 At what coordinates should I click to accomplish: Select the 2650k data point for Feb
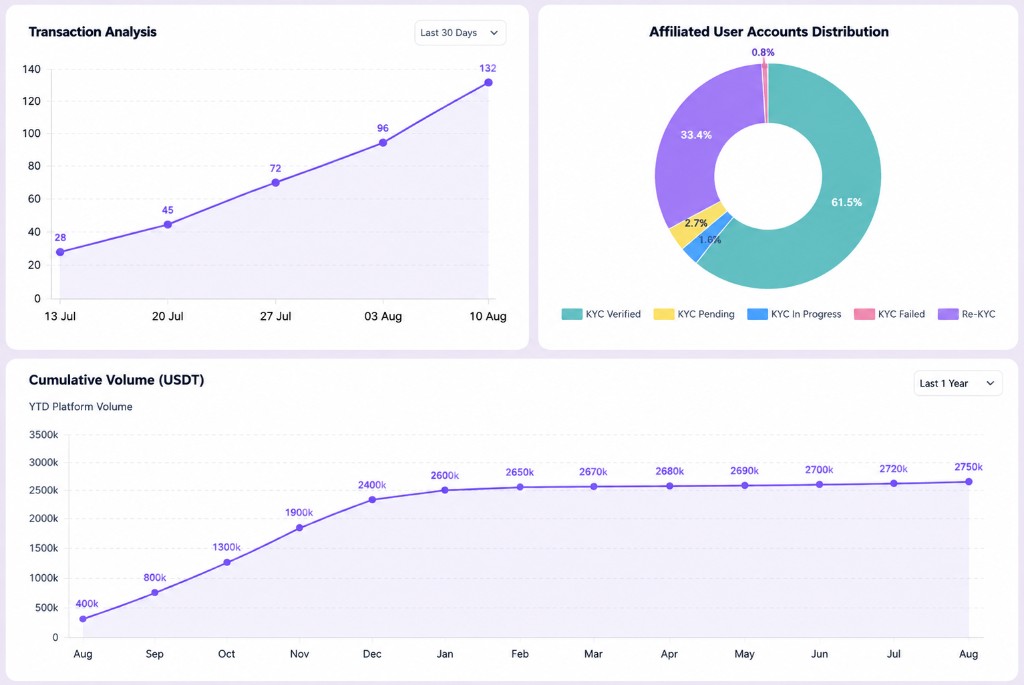pyautogui.click(x=520, y=487)
